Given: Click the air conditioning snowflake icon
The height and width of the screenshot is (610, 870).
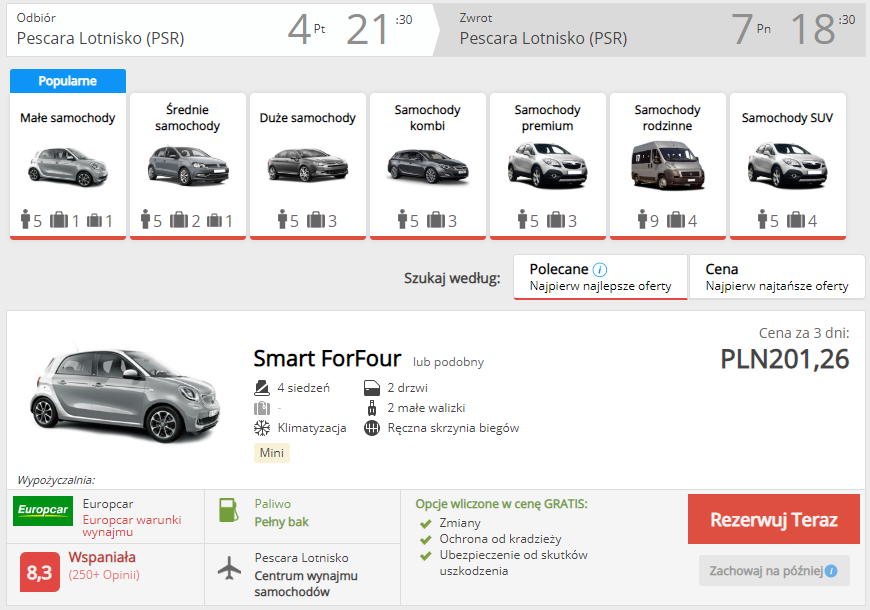Looking at the screenshot, I should 262,428.
